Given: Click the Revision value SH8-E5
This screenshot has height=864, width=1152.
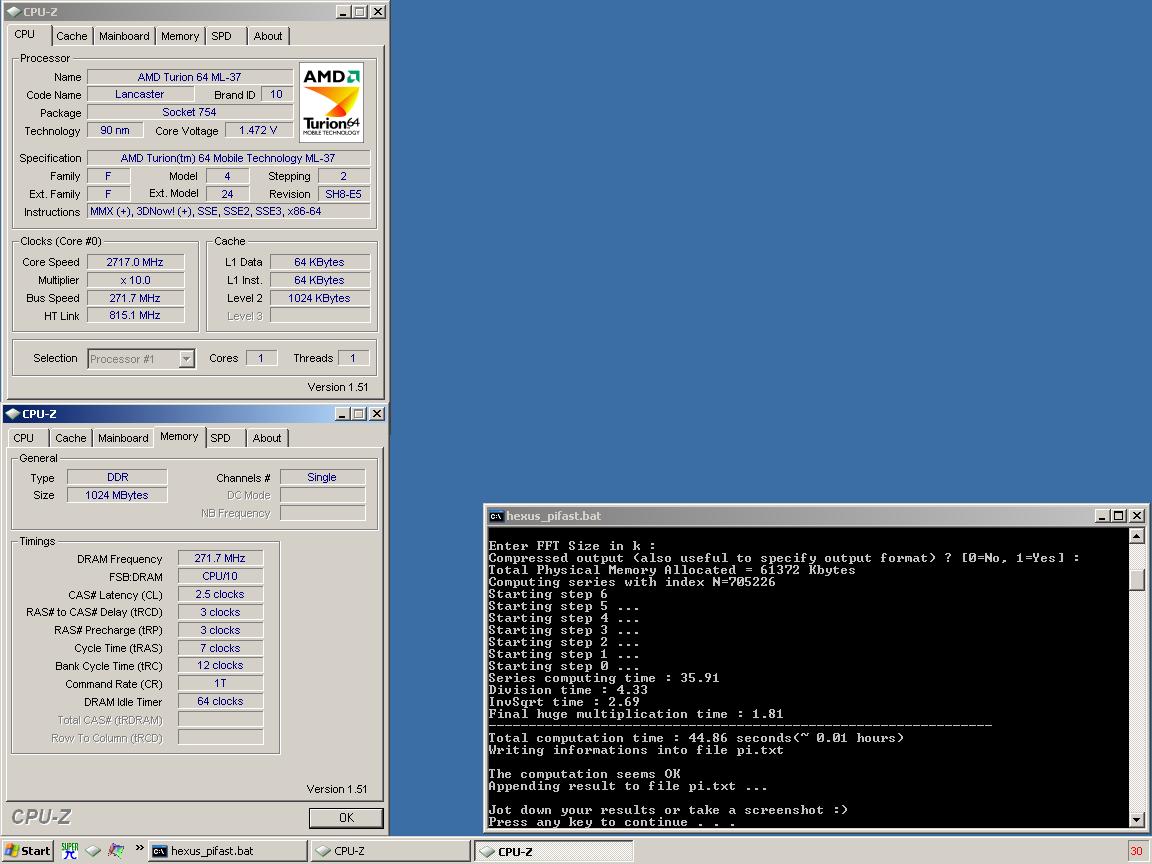Looking at the screenshot, I should 344,194.
